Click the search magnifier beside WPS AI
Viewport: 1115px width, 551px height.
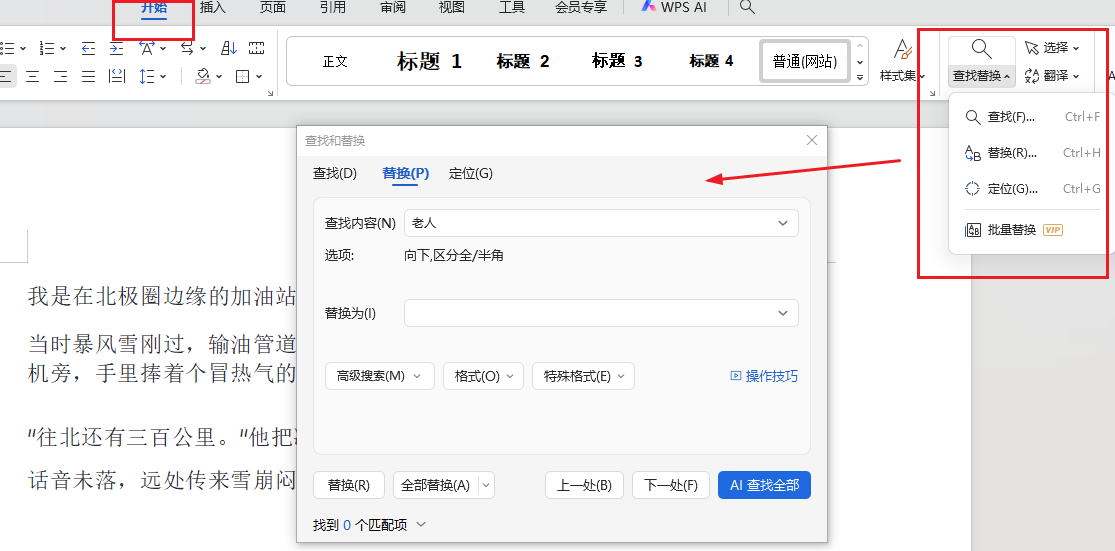coord(747,8)
